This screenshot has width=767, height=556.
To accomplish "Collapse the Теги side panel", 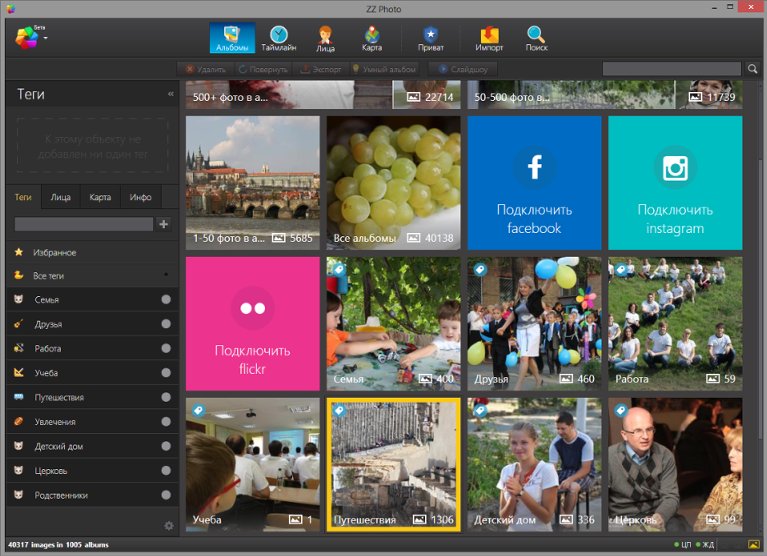I will (170, 94).
